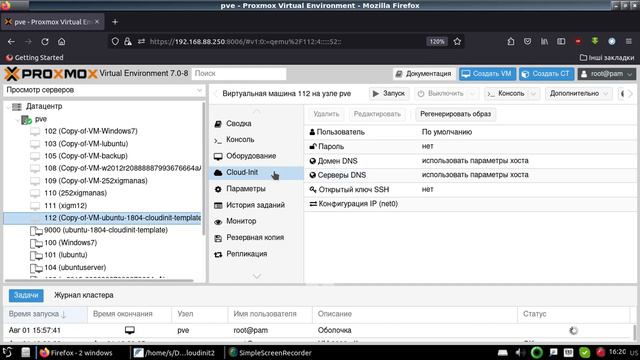Select the Открытый ключ SSH row
This screenshot has width=640, height=360.
471,189
